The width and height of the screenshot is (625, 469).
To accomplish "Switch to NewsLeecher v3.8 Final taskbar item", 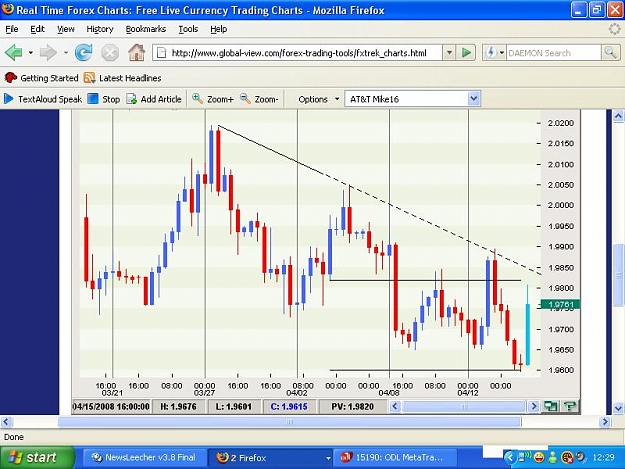I will (x=144, y=457).
